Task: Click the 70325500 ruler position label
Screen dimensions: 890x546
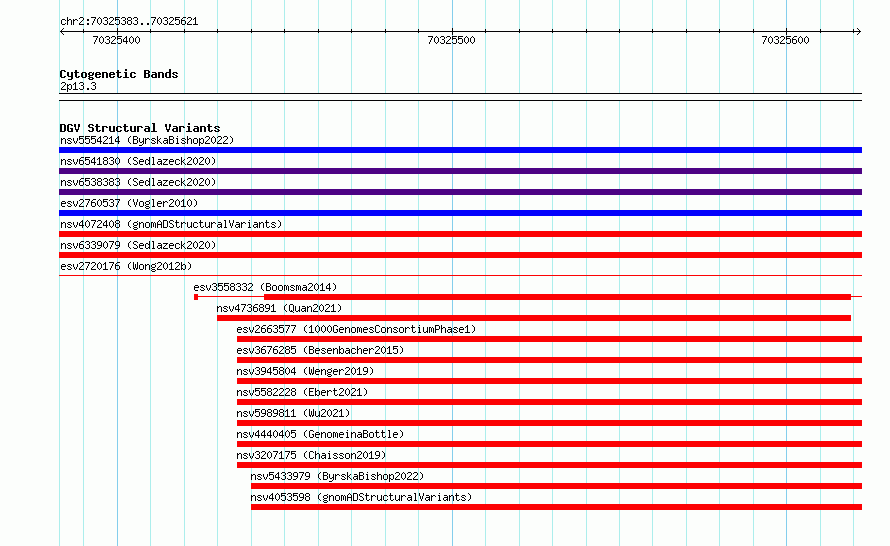Action: coord(451,40)
